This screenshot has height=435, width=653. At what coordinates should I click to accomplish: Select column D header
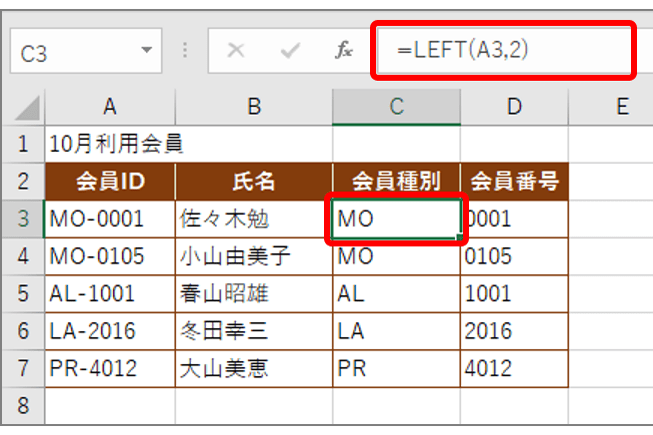(x=514, y=107)
